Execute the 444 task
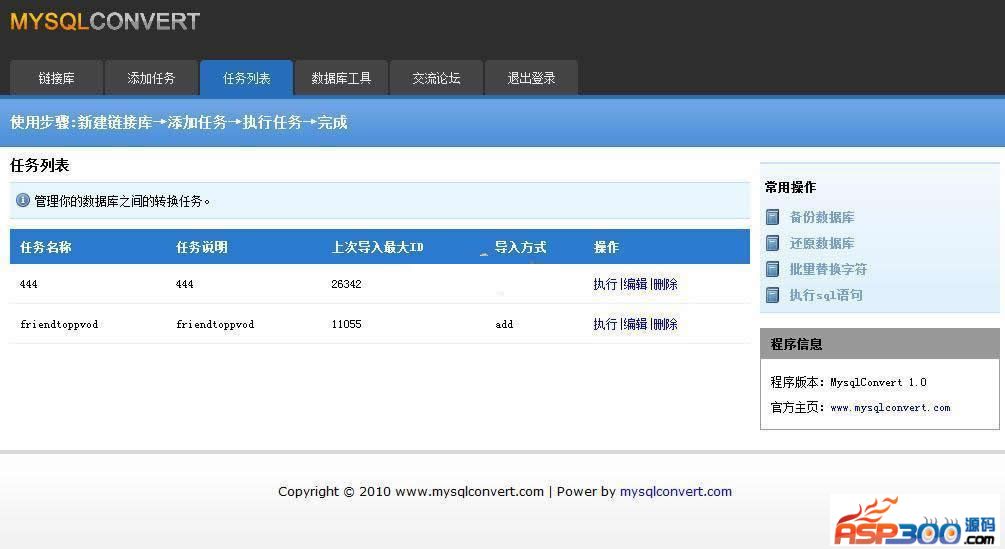Viewport: 1005px width, 549px height. coord(605,284)
